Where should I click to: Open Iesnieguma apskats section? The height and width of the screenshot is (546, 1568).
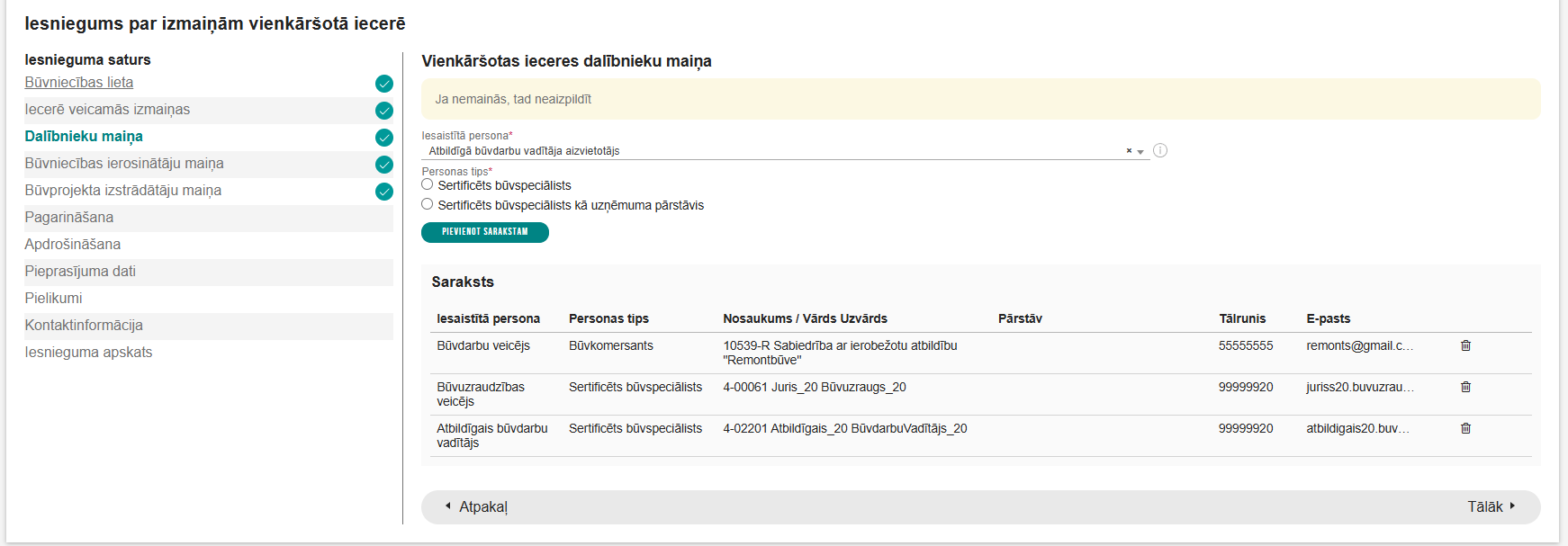click(88, 353)
